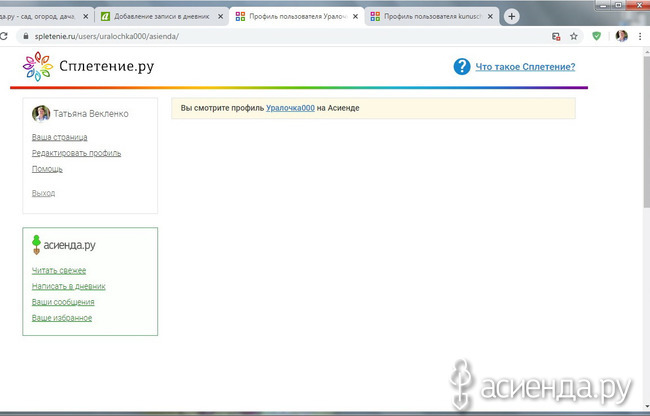
Task: Open the Что такое Сплетение? link
Action: (x=525, y=67)
